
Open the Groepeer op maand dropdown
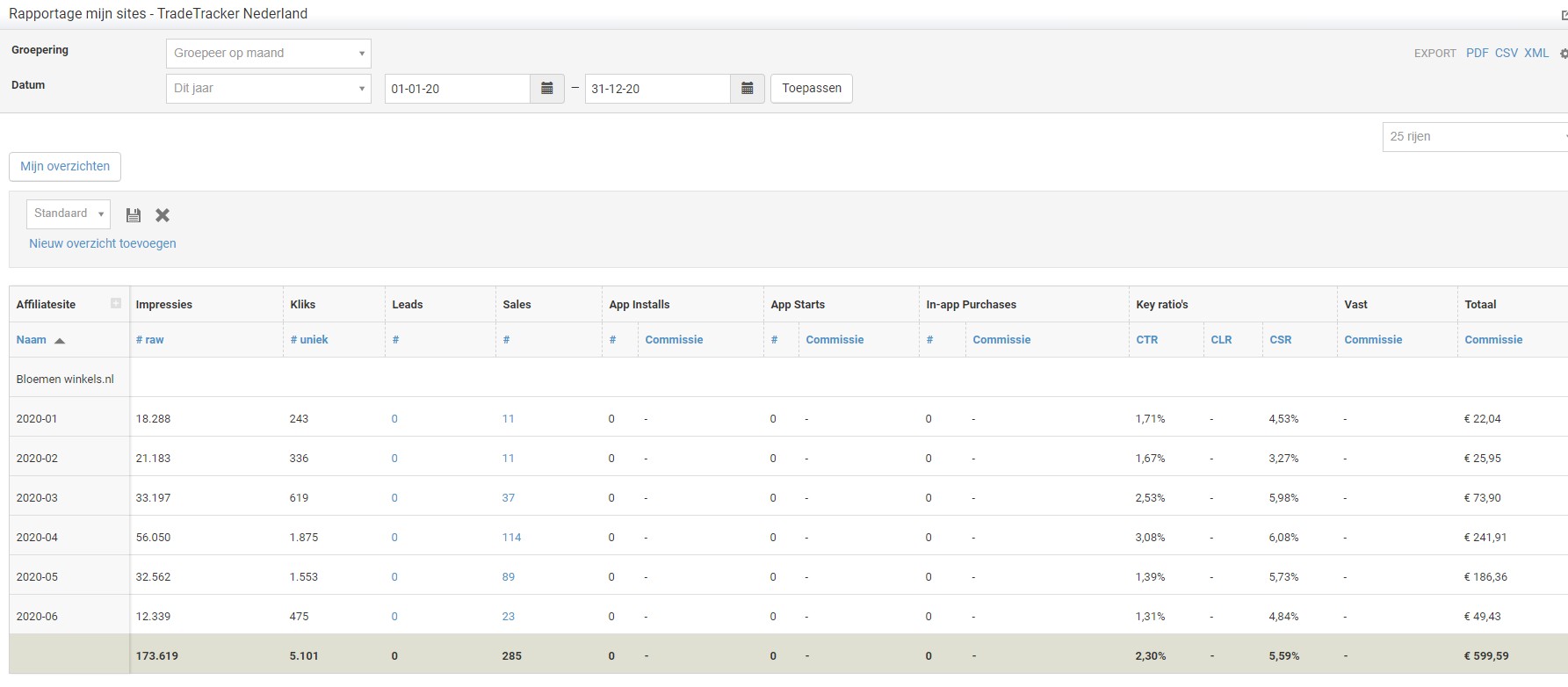[x=269, y=54]
